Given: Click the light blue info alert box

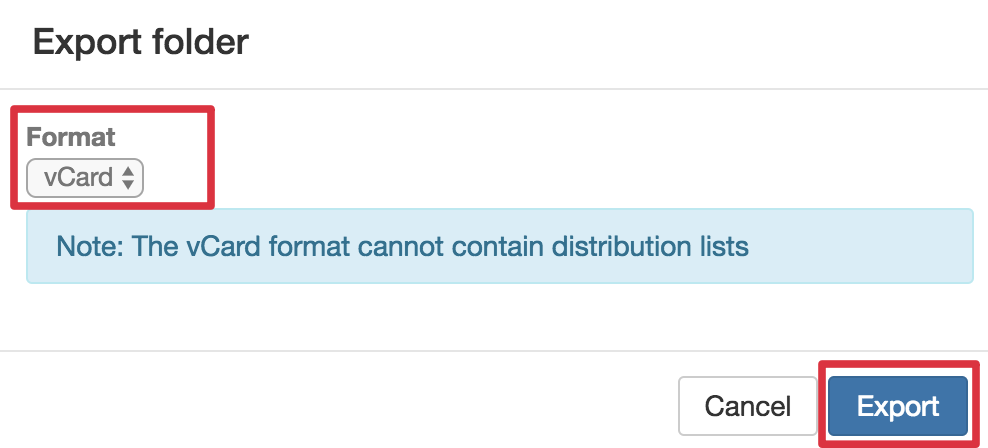Looking at the screenshot, I should pos(500,246).
